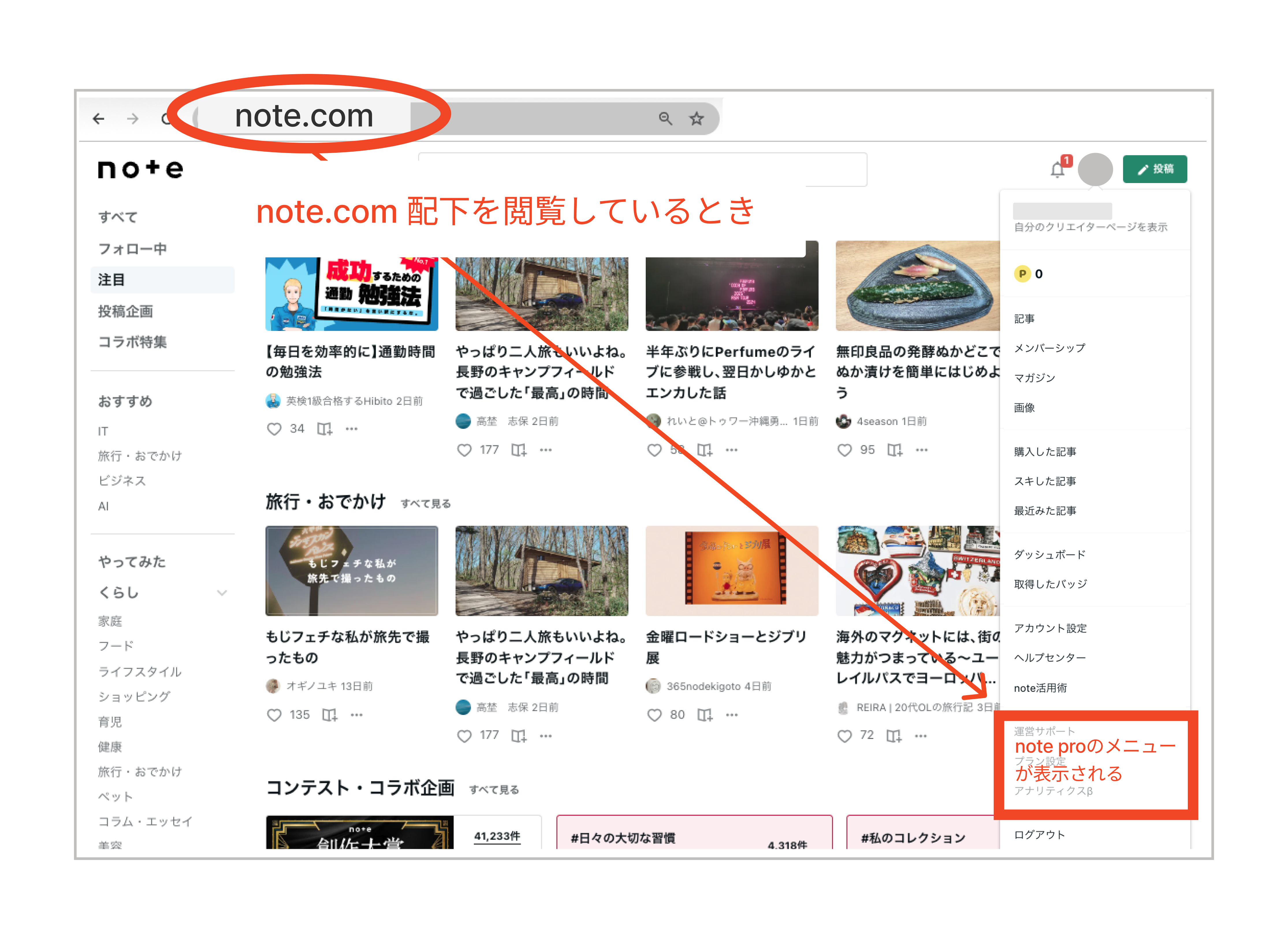Open the 通勤勉強法 article thumbnail
The image size is (1288, 934).
click(351, 294)
